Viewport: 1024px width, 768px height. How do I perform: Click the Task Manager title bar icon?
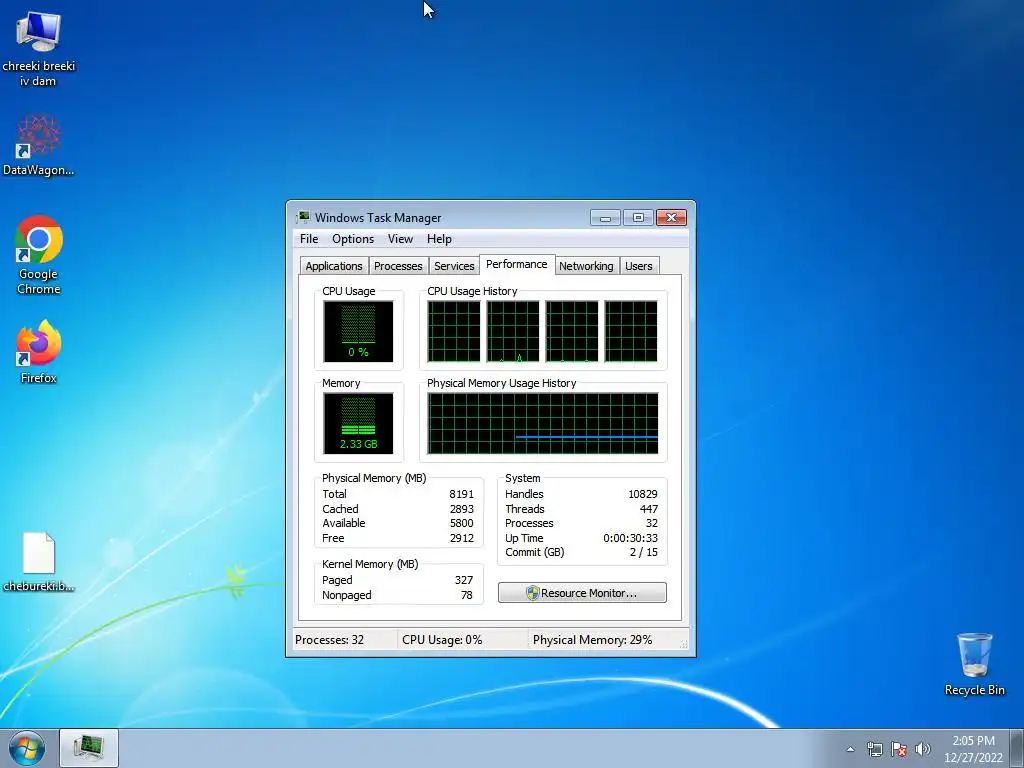coord(303,217)
